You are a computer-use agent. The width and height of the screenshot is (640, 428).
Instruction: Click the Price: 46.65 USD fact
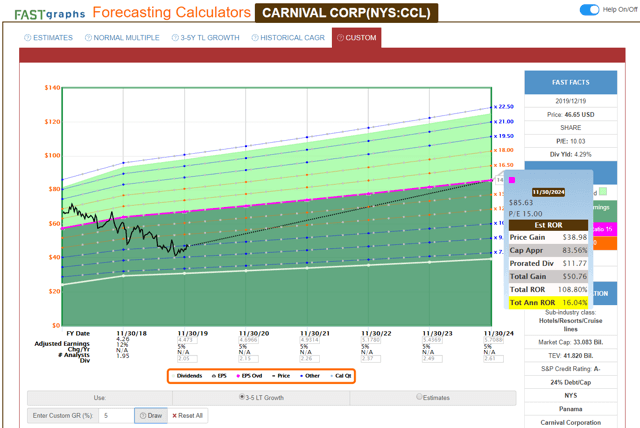[571, 115]
